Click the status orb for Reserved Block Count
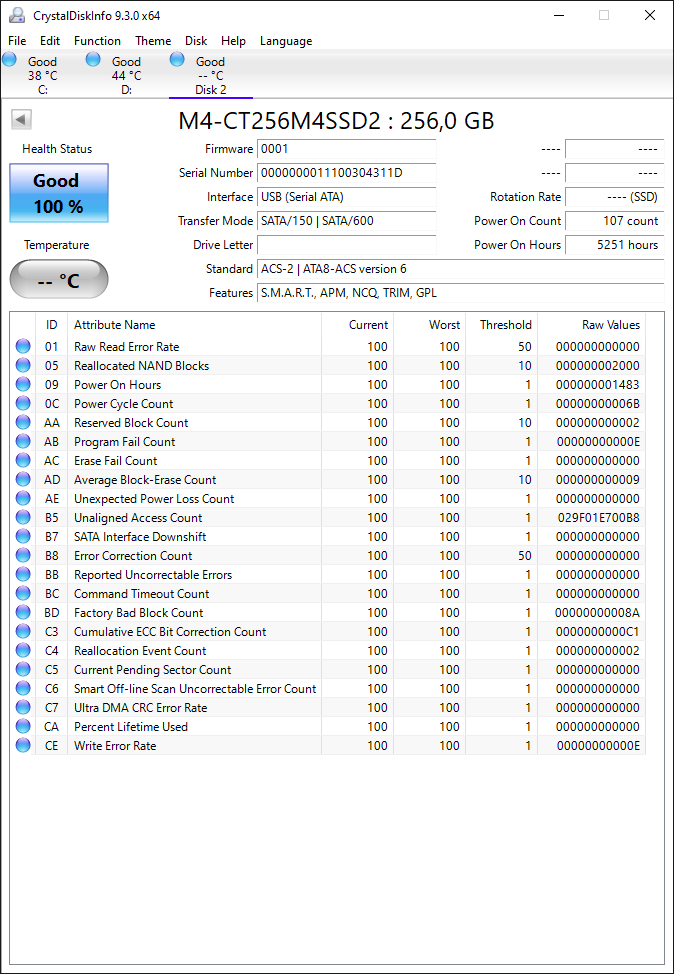This screenshot has width=674, height=974. coord(23,422)
